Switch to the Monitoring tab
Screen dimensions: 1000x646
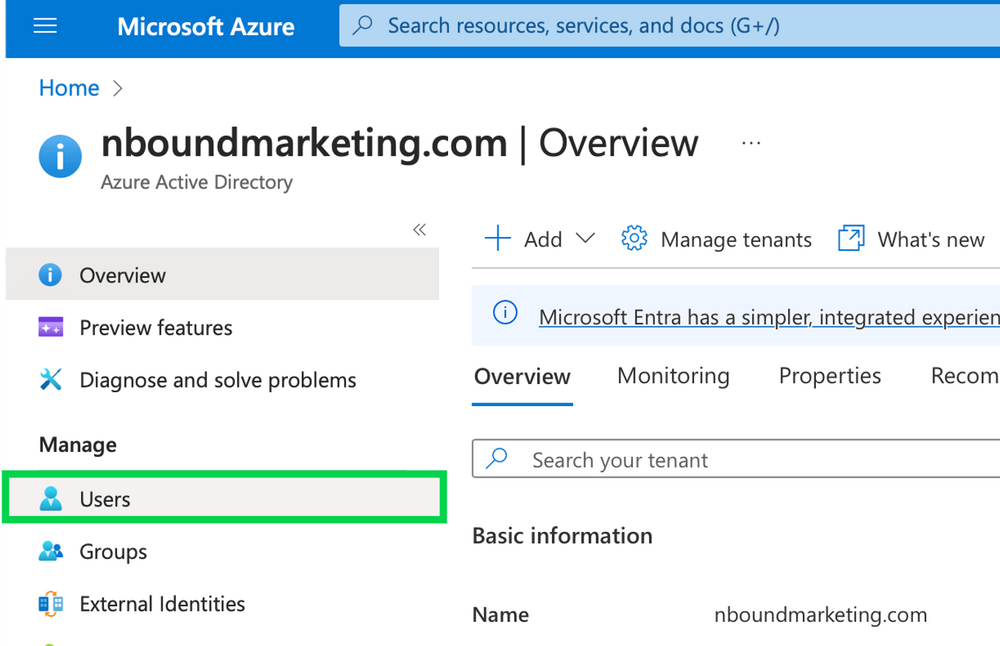click(x=672, y=376)
